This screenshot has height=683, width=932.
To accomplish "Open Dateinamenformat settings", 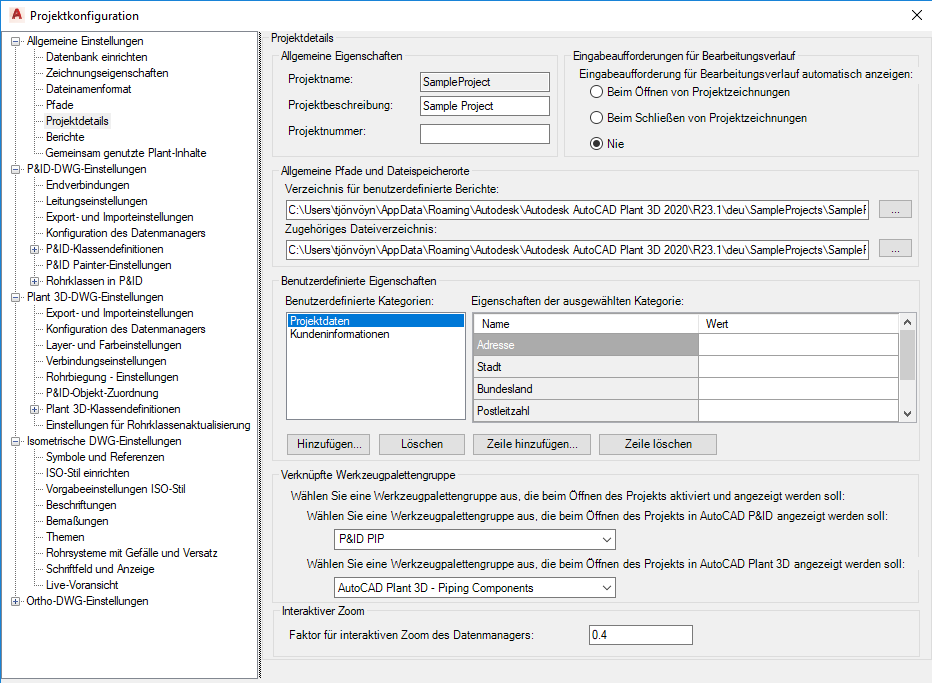I will pos(89,89).
